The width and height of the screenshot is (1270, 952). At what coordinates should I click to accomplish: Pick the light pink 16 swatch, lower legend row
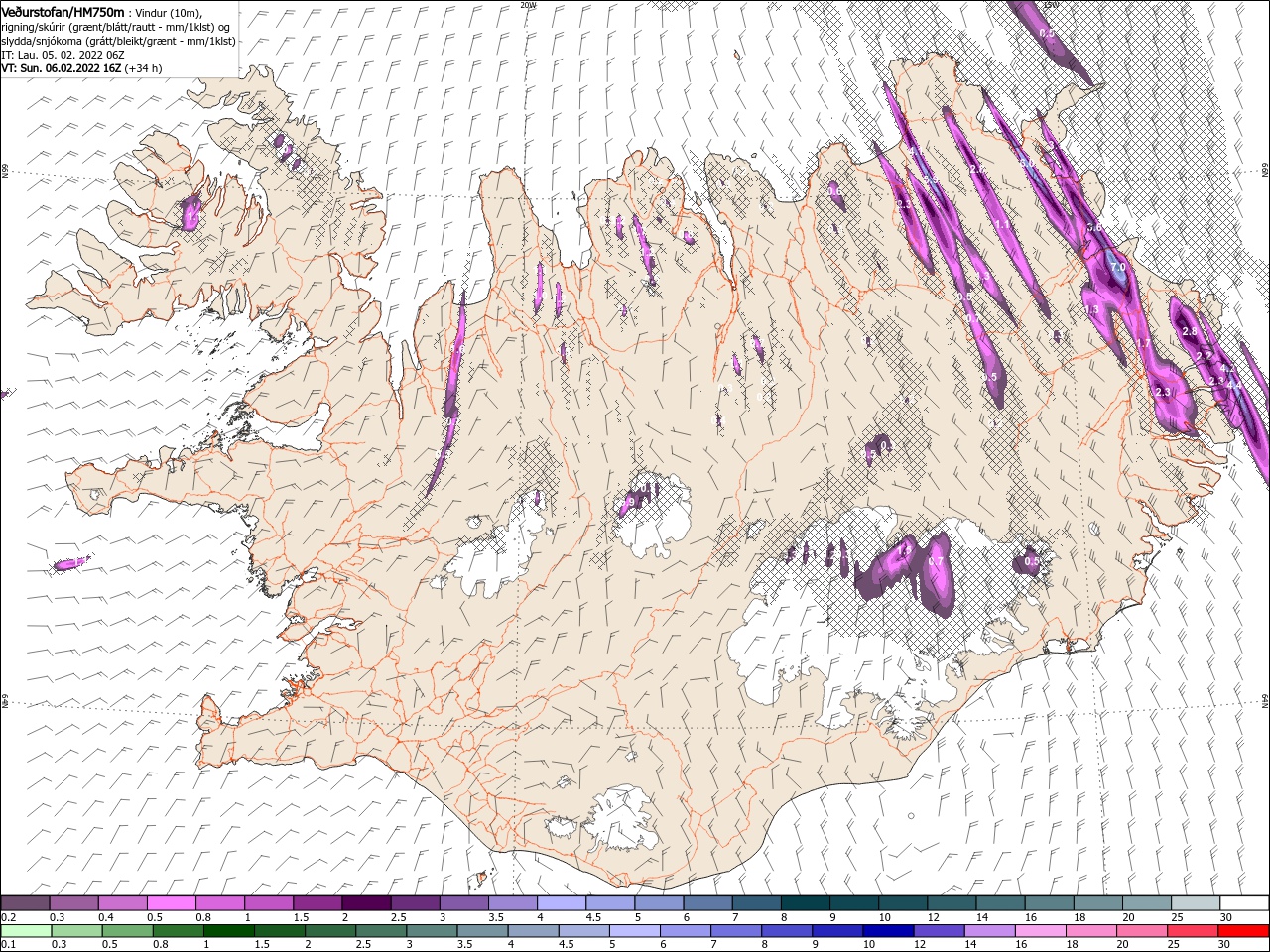click(x=1039, y=931)
